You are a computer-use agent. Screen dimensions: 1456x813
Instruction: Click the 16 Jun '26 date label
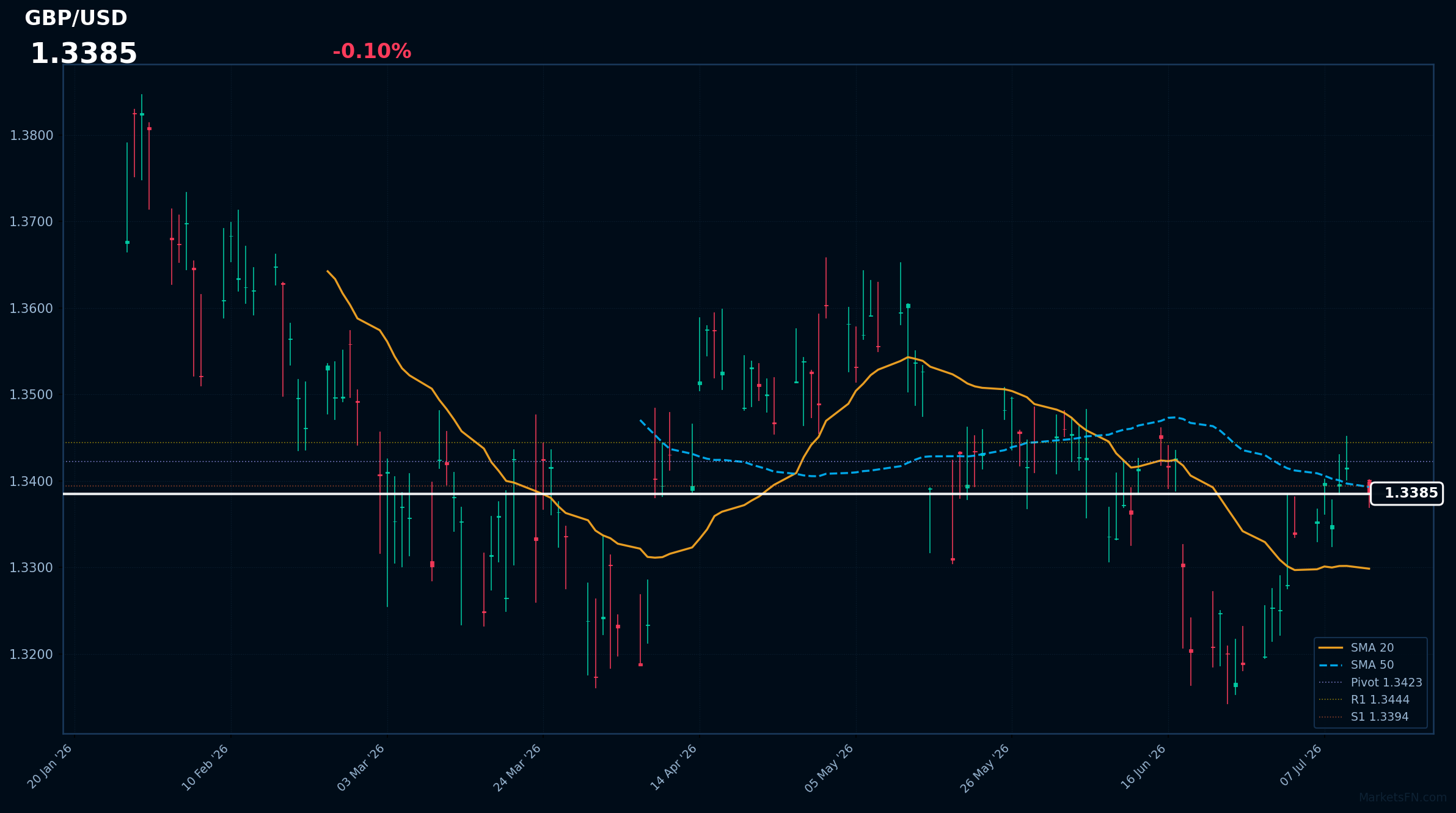1144,767
